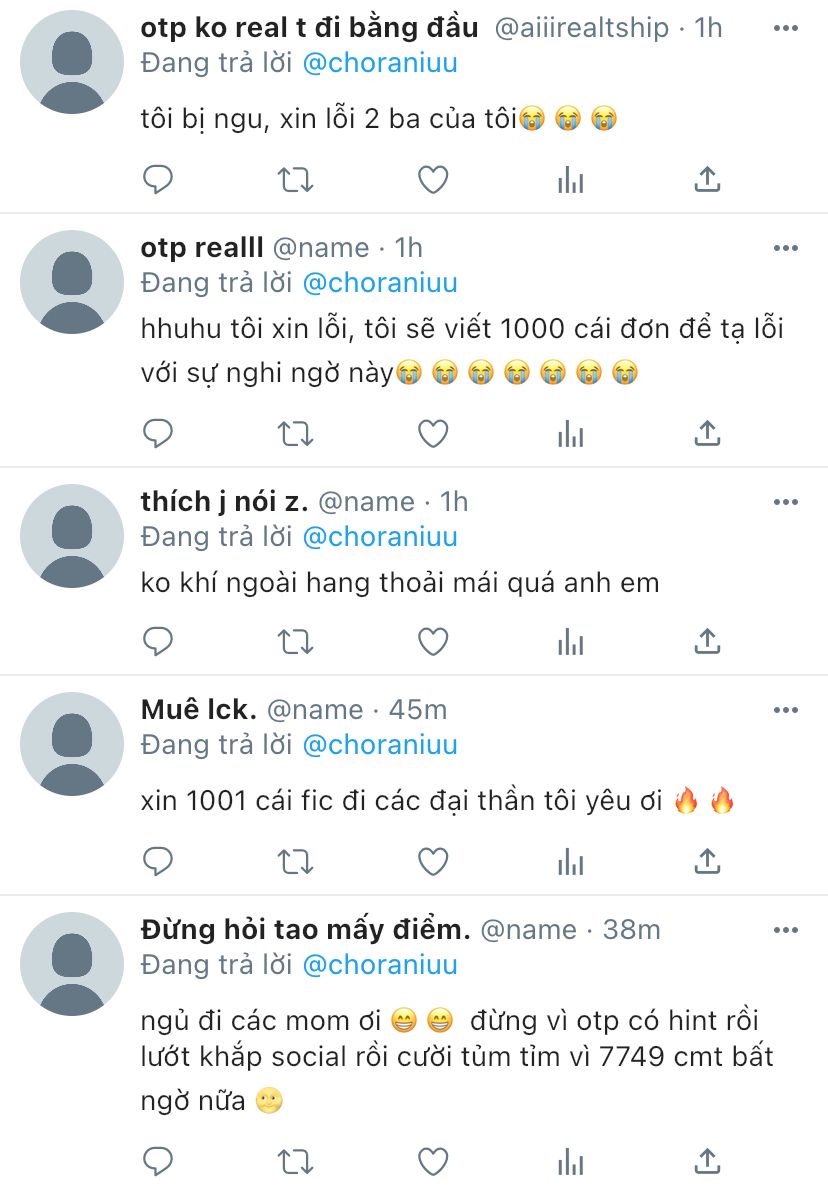The image size is (828, 1186).
Task: Retweet the "ko khí ngoài hang" tweet
Action: 295,642
